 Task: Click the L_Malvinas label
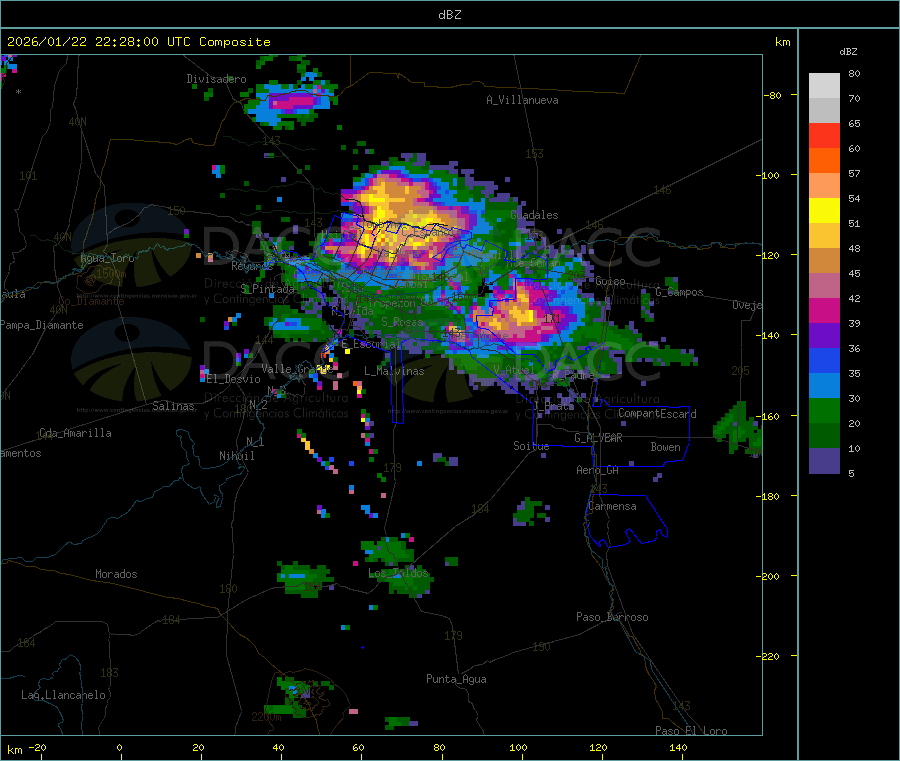394,371
